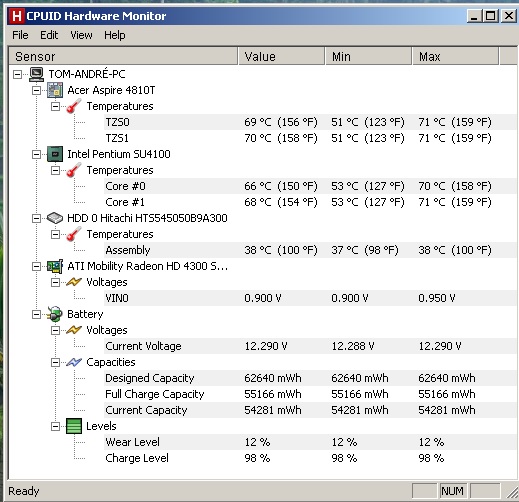The height and width of the screenshot is (502, 519).
Task: Collapse the Intel Pentium SU4100 node
Action: [36, 154]
